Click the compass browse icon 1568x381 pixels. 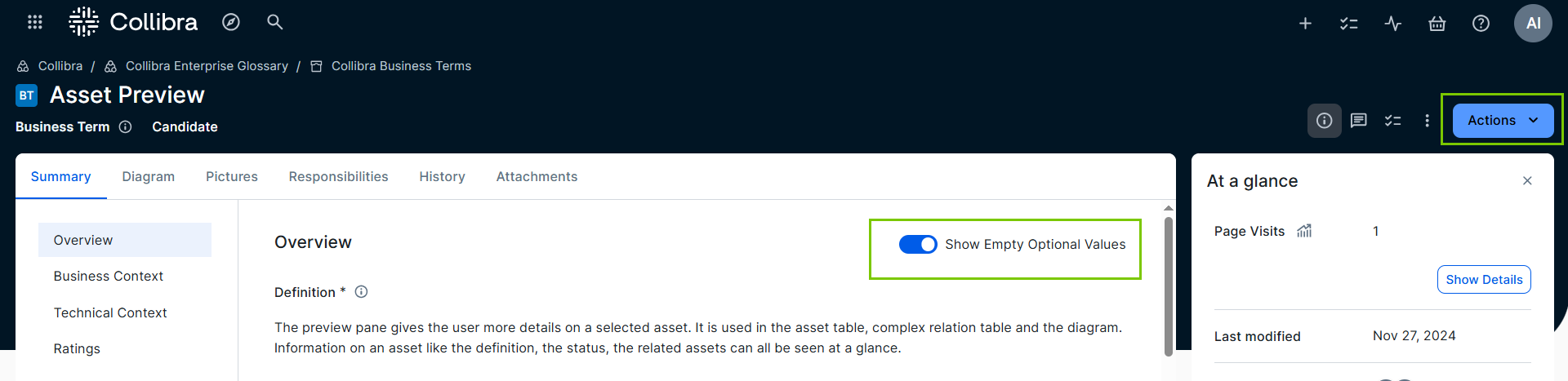tap(231, 22)
